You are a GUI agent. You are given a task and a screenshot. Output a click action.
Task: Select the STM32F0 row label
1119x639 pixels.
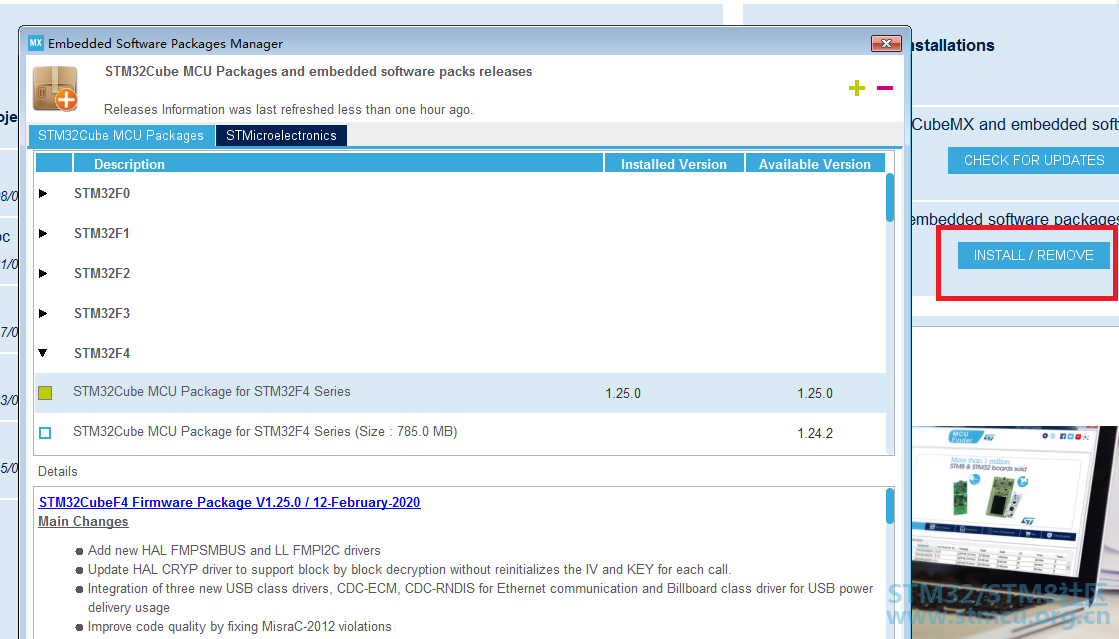[102, 193]
